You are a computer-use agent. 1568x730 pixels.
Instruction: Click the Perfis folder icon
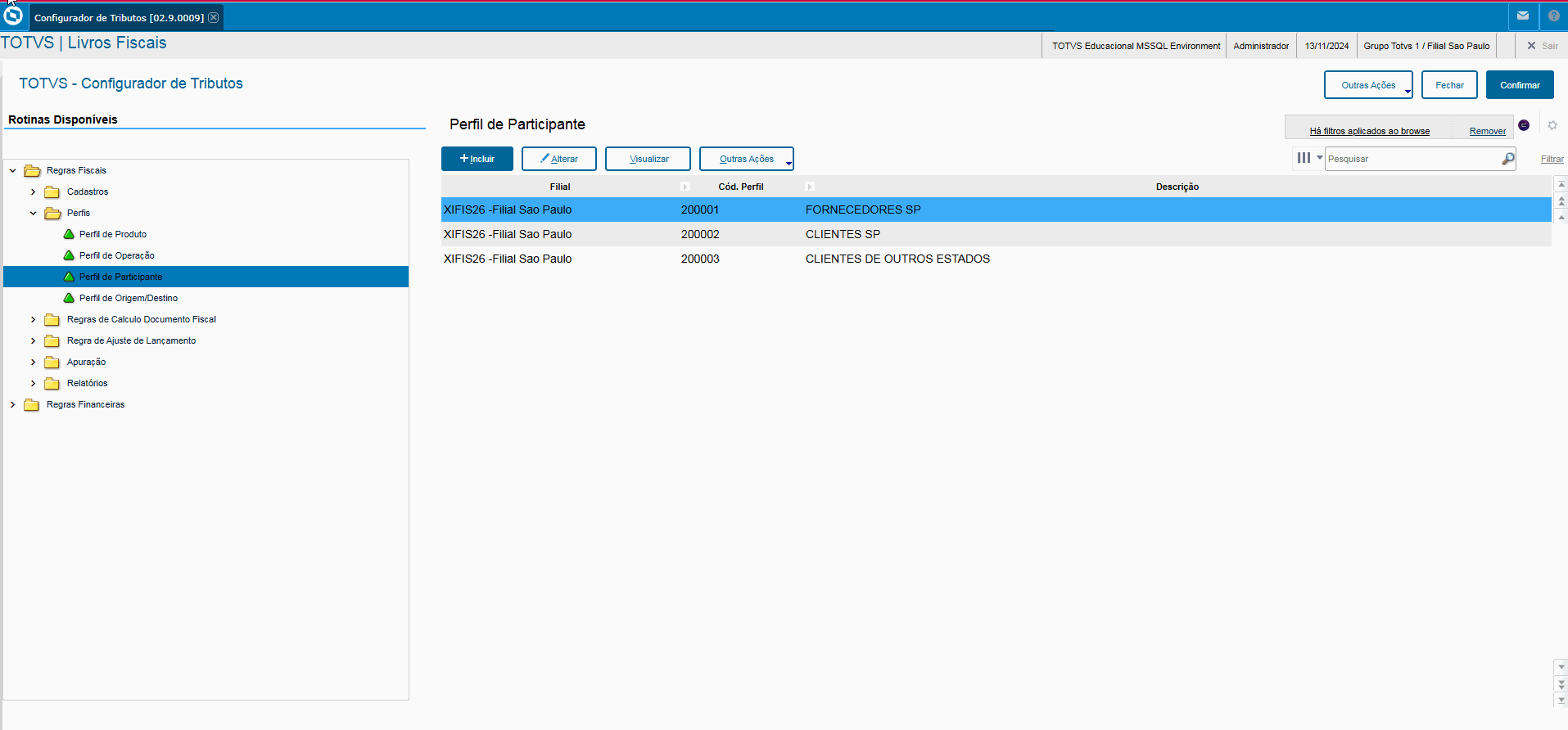click(x=52, y=213)
